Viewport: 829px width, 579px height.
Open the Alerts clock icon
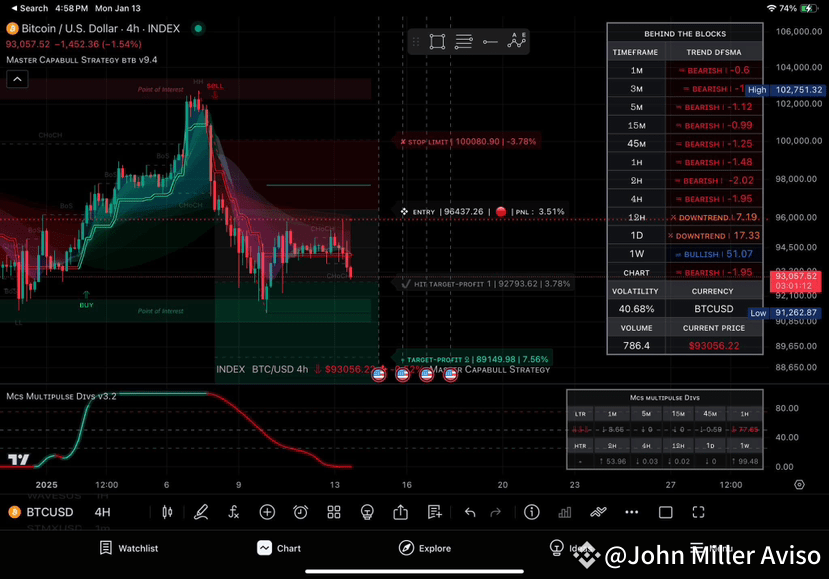point(300,512)
